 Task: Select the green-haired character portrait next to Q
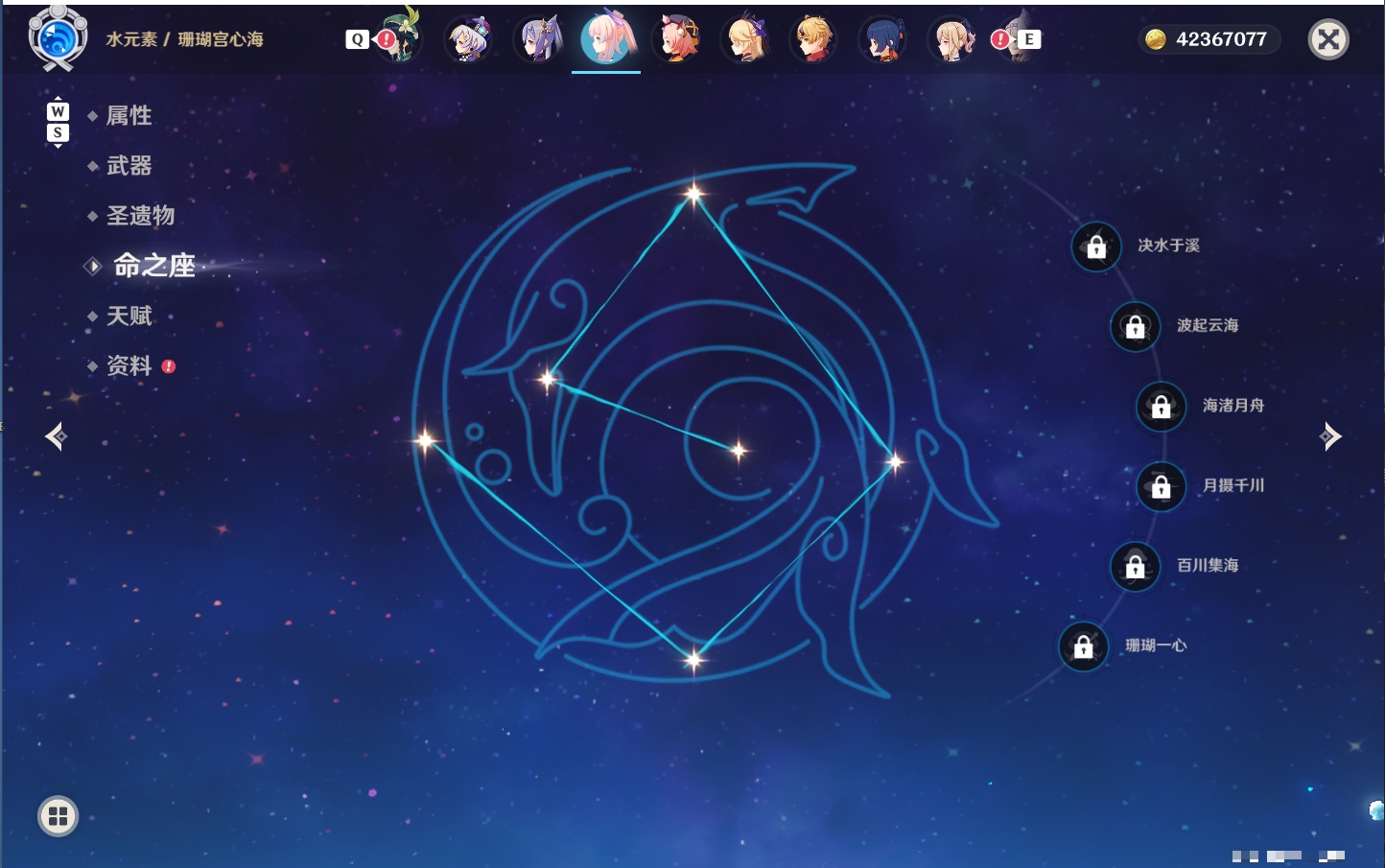(x=400, y=36)
